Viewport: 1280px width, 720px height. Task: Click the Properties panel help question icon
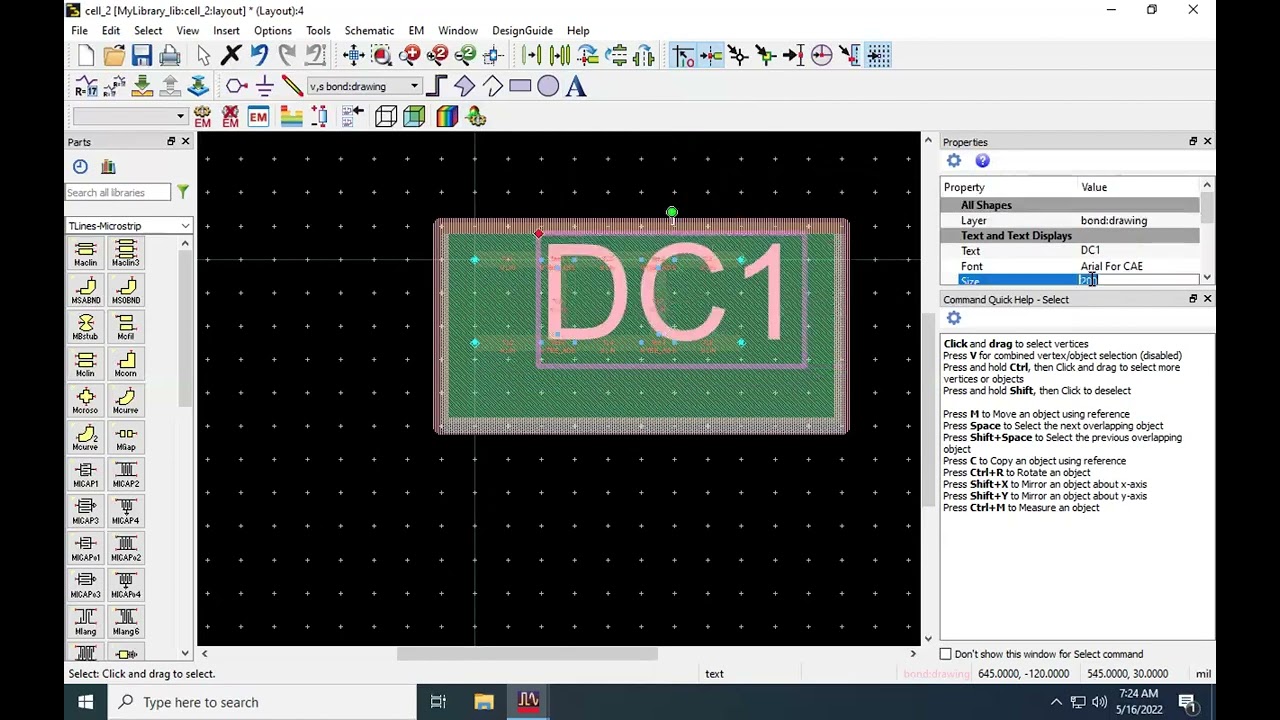click(982, 161)
